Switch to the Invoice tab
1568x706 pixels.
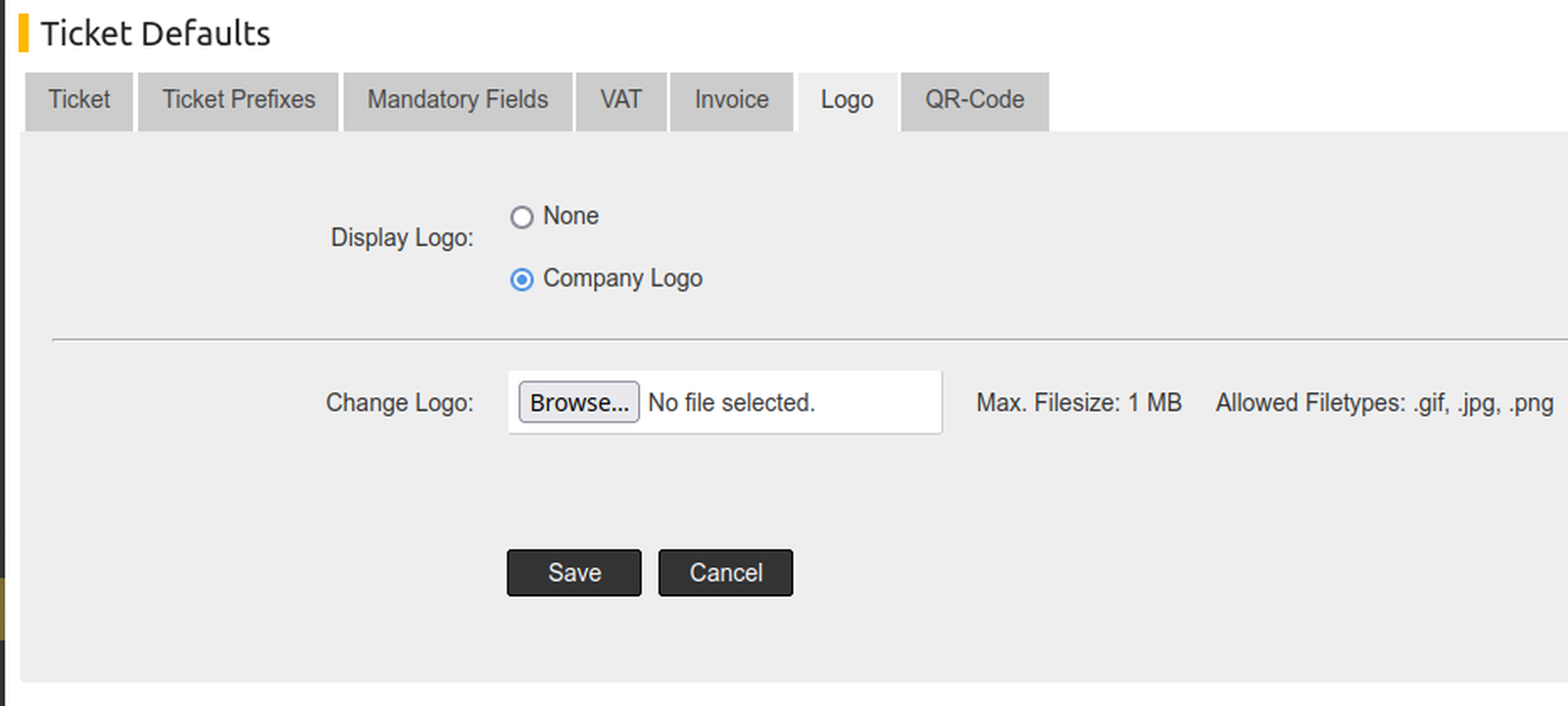coord(731,100)
